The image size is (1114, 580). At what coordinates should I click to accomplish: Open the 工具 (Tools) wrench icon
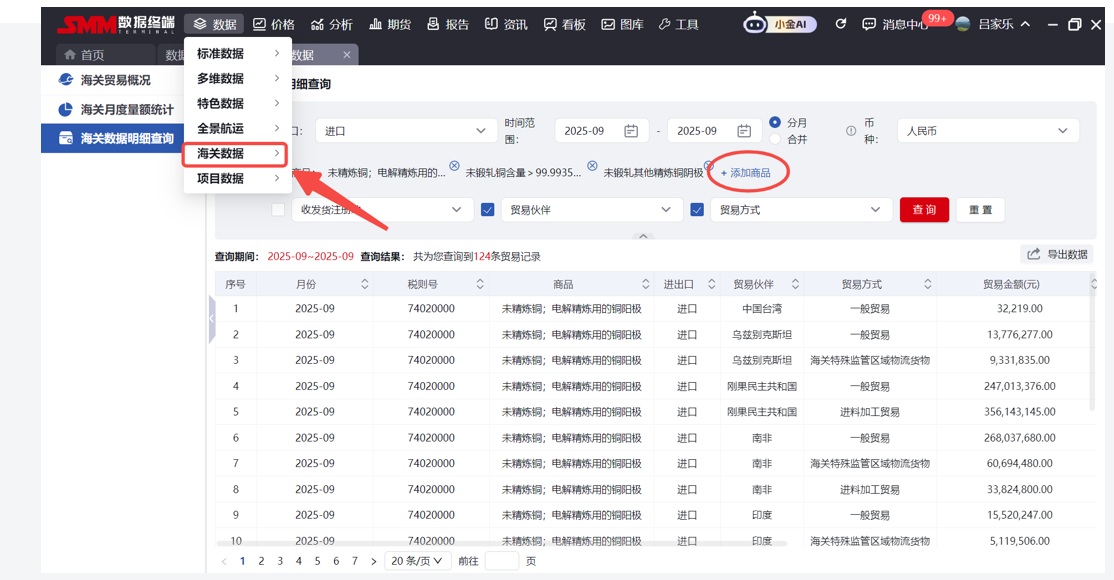pyautogui.click(x=665, y=24)
